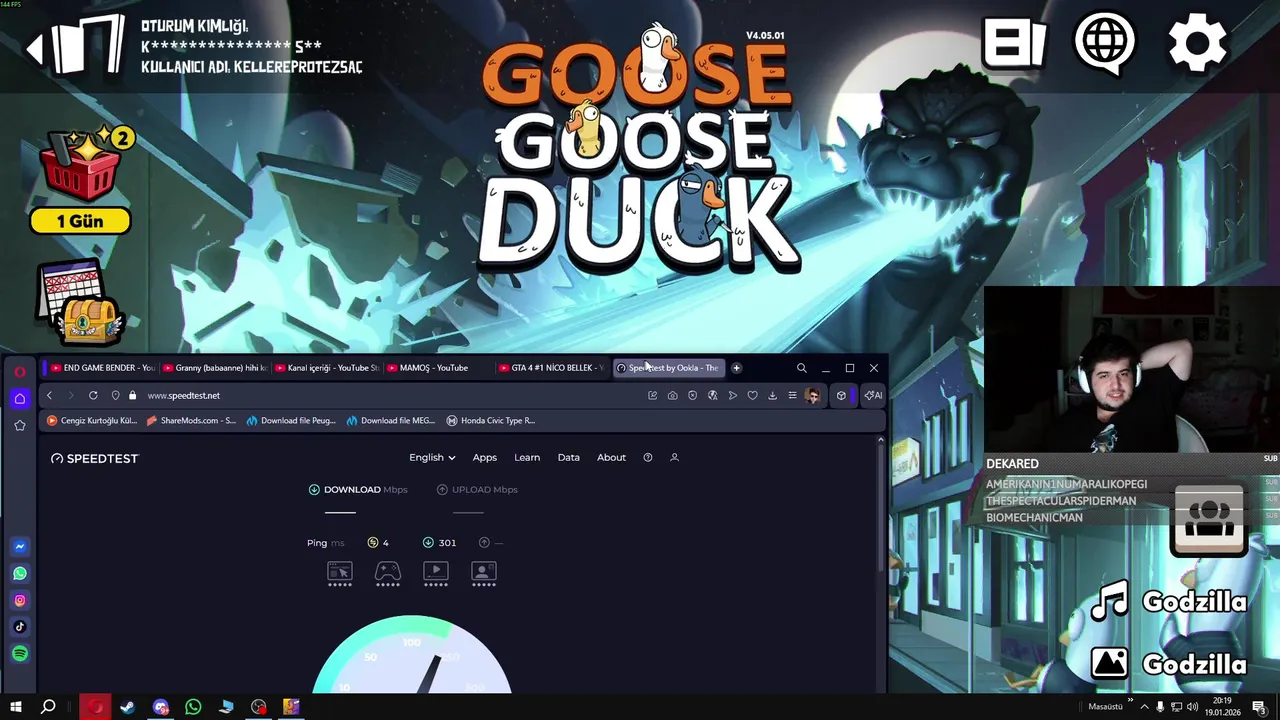Screen dimensions: 1280x720
Task: Select the Godzilla music option
Action: point(1169,602)
